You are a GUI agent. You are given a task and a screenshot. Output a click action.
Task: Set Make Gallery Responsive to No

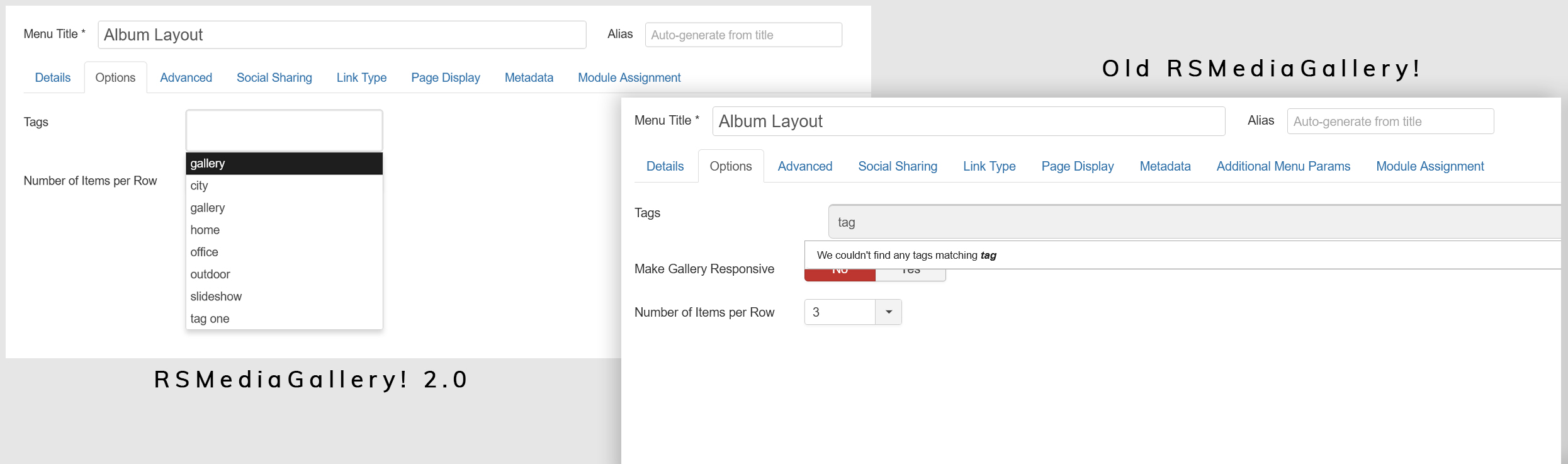[840, 274]
